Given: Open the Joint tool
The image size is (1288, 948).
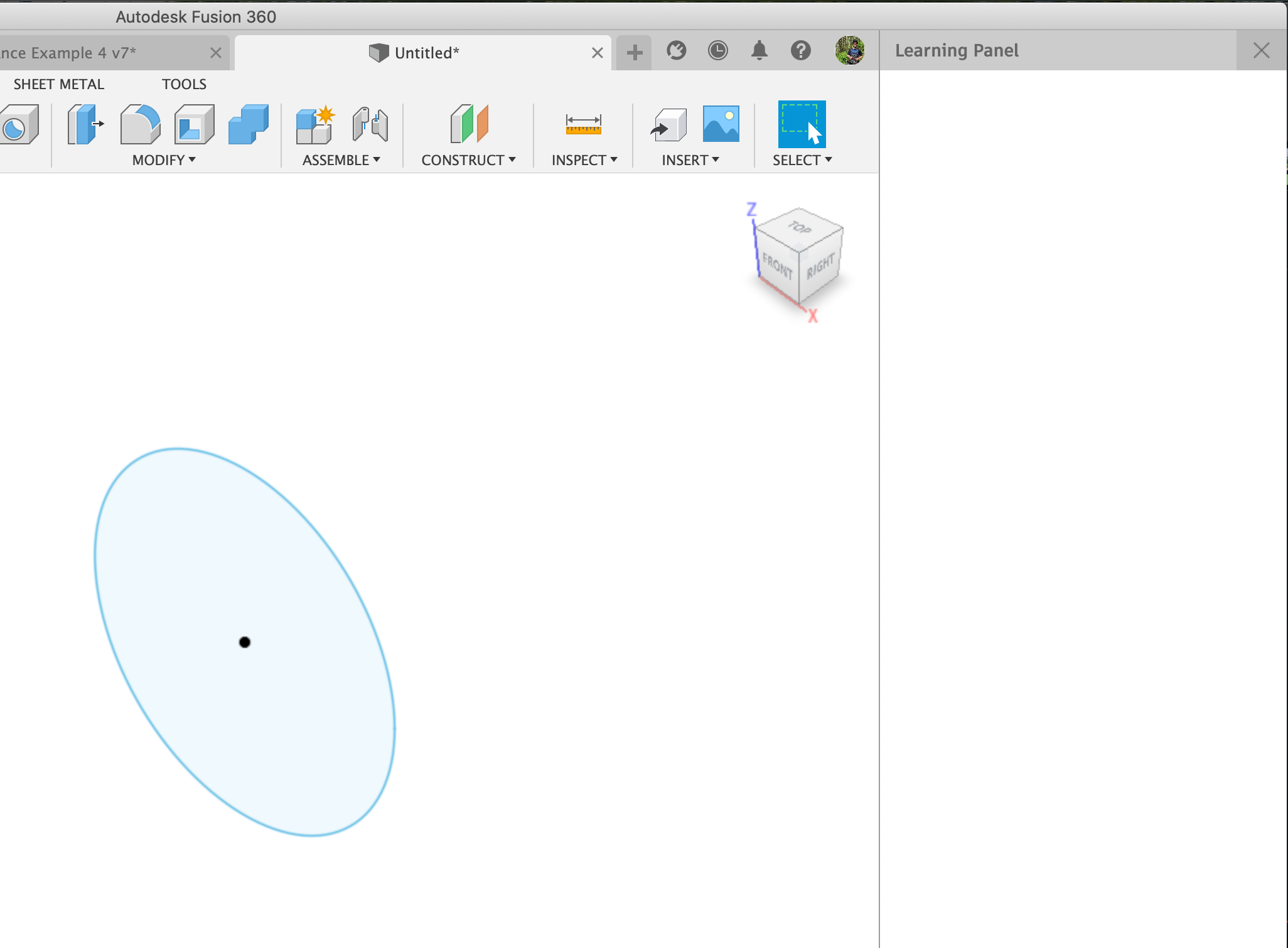Looking at the screenshot, I should [x=370, y=124].
